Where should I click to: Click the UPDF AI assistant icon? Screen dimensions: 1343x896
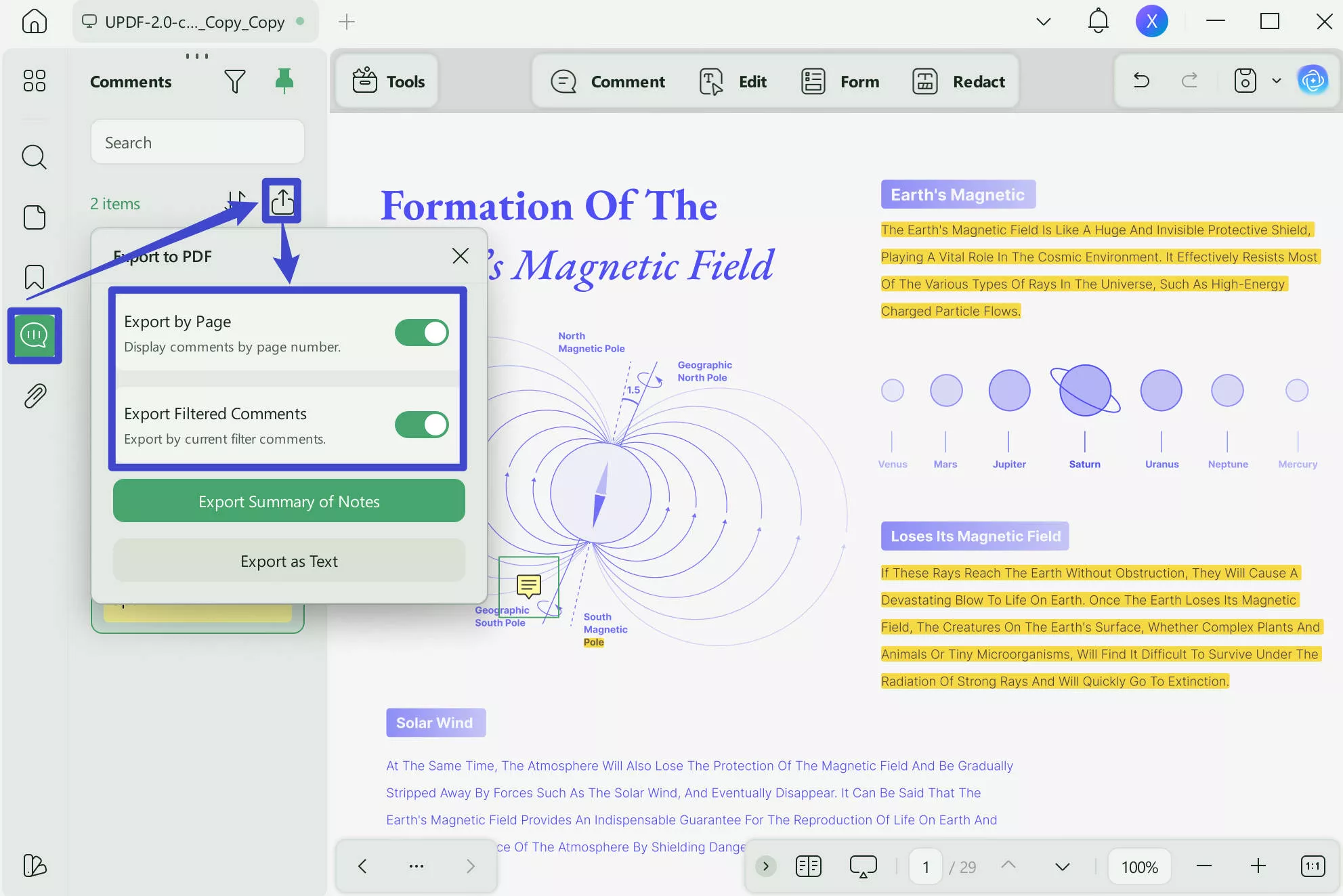click(1313, 81)
